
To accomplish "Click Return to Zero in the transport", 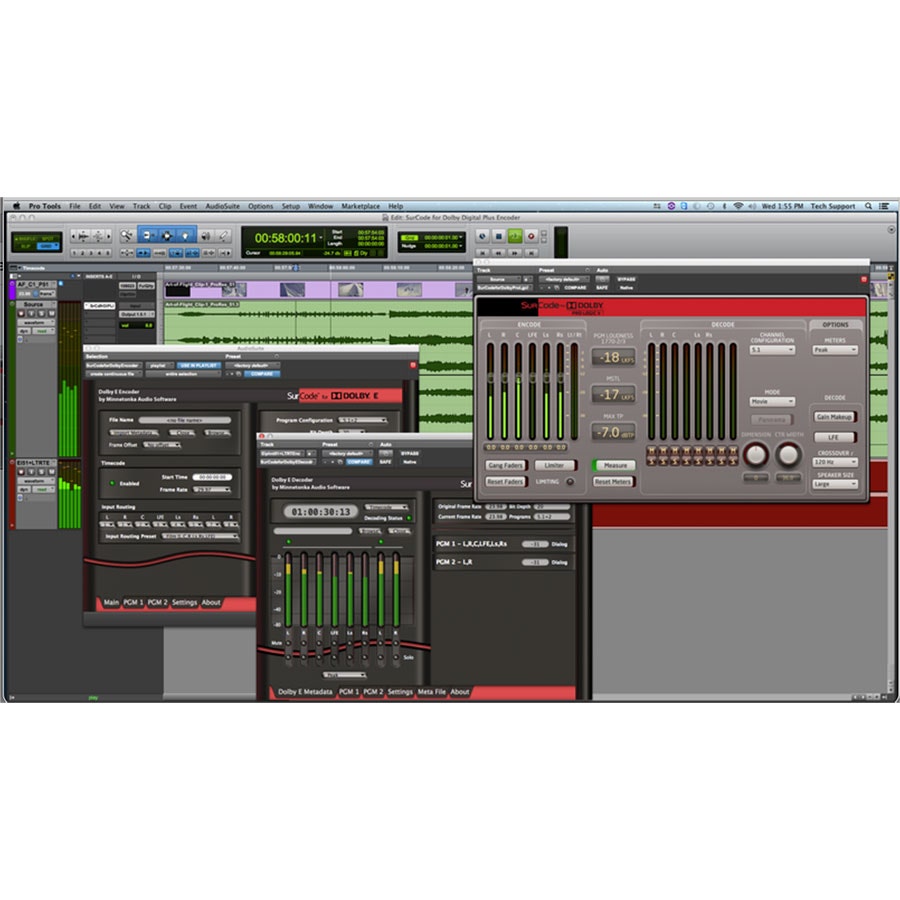I will point(482,253).
